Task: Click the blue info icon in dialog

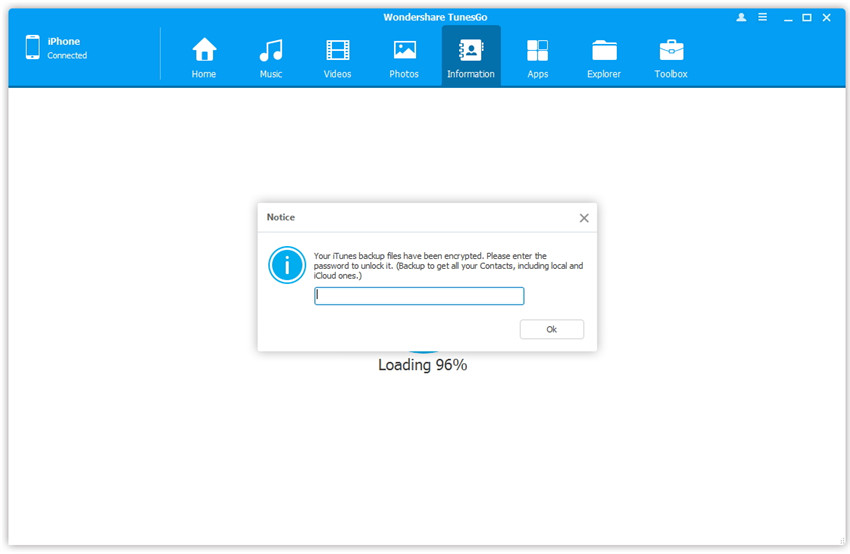Action: (287, 265)
